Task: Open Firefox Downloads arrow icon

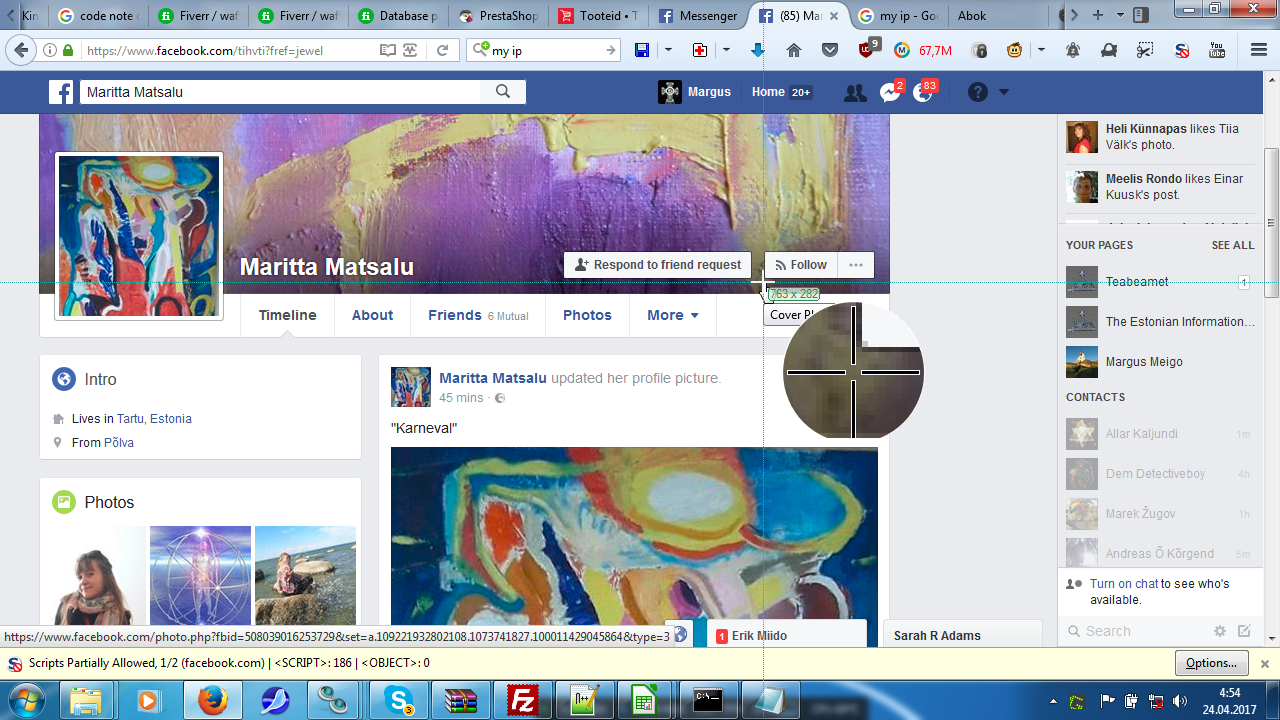Action: pos(758,50)
